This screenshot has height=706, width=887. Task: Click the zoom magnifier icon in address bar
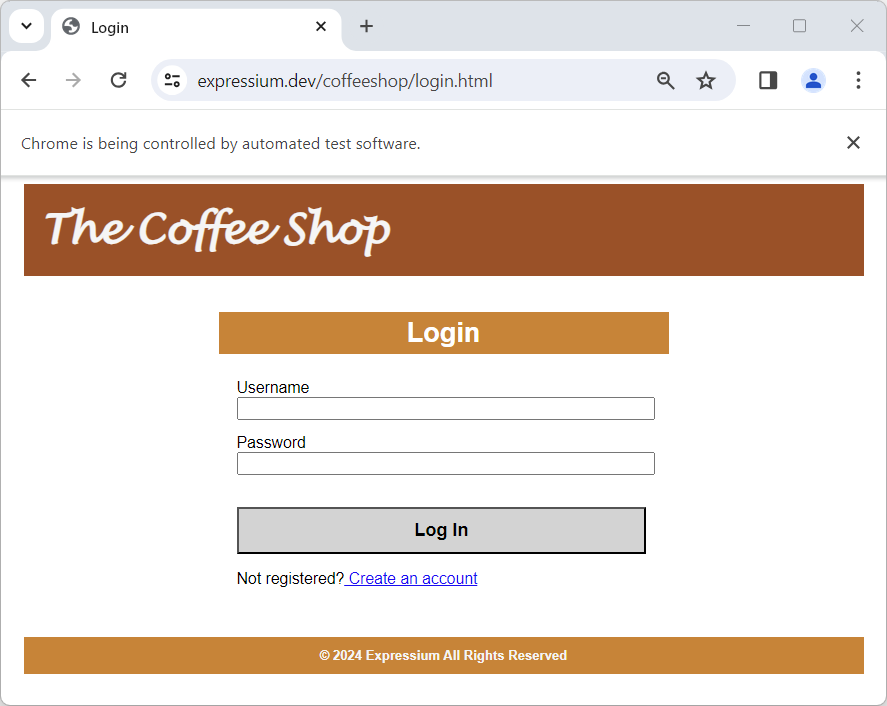point(665,80)
